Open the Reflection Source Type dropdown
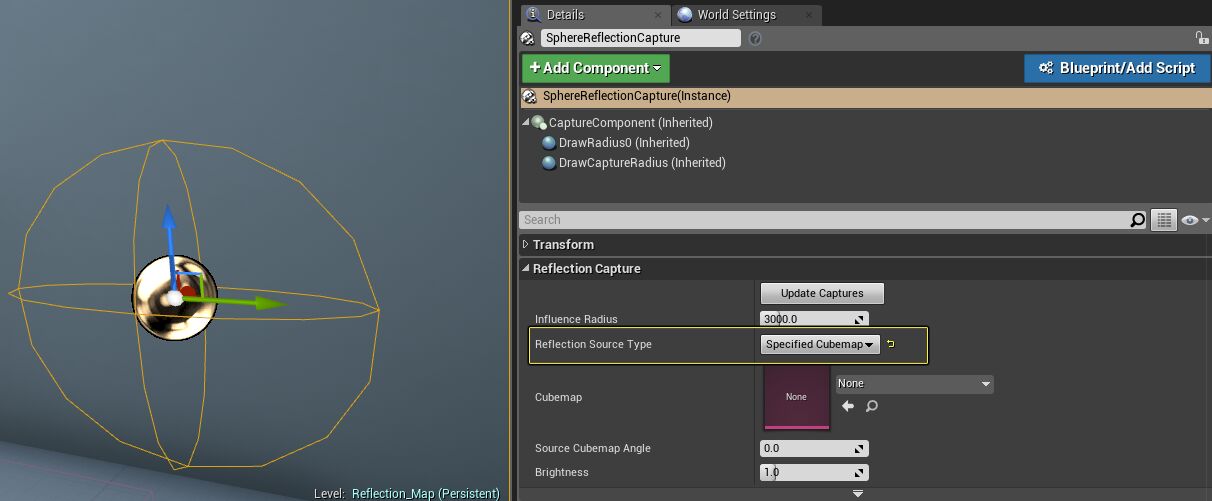Image resolution: width=1212 pixels, height=501 pixels. click(820, 344)
